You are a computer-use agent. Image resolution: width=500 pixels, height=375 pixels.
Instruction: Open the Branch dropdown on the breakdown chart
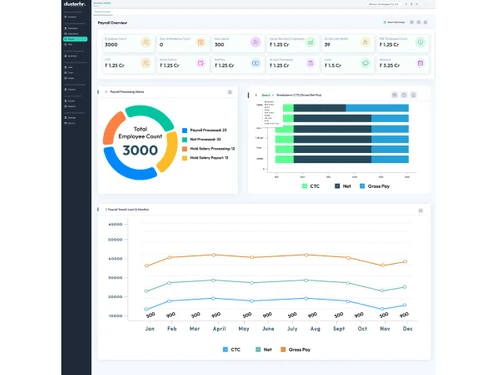click(267, 95)
